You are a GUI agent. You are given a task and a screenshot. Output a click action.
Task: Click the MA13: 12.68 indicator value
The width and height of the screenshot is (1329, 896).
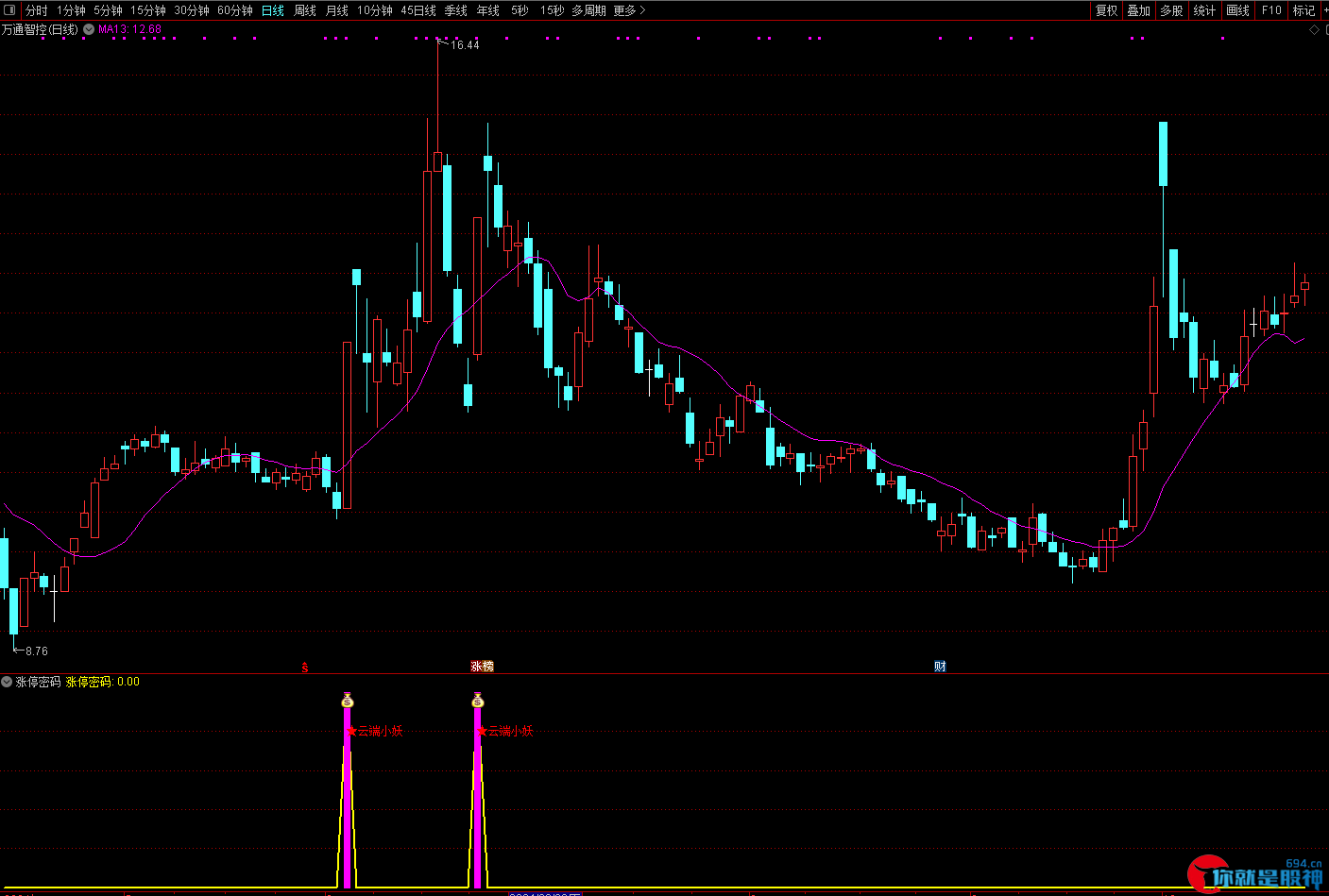click(x=129, y=29)
